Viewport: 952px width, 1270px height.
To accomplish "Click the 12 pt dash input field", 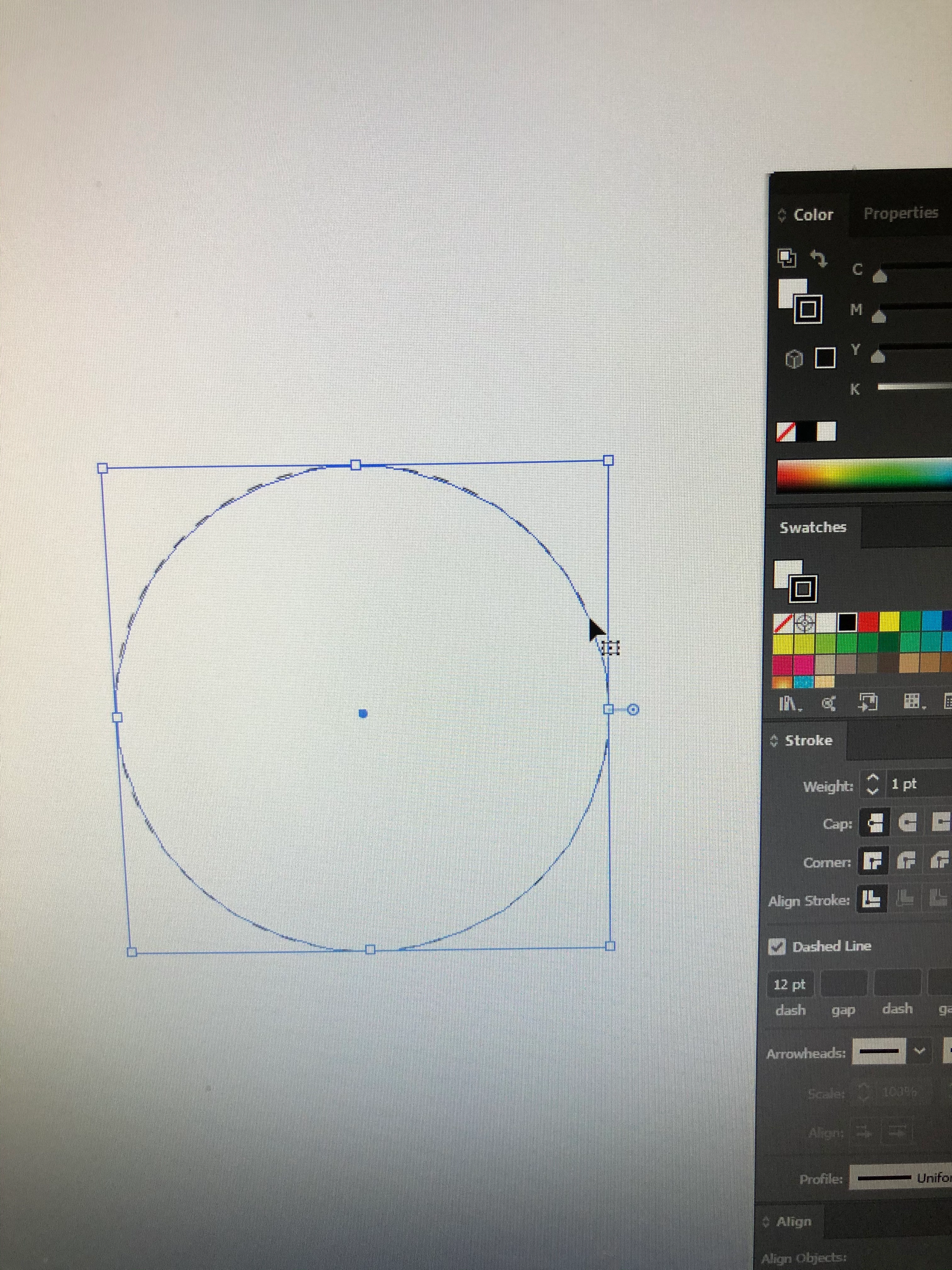I will click(790, 985).
